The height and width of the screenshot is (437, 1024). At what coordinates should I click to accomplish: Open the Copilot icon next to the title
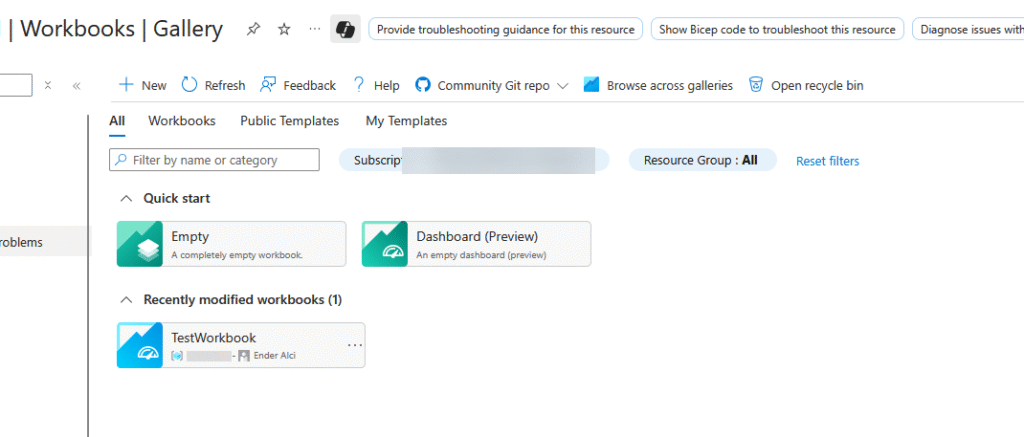(x=345, y=29)
